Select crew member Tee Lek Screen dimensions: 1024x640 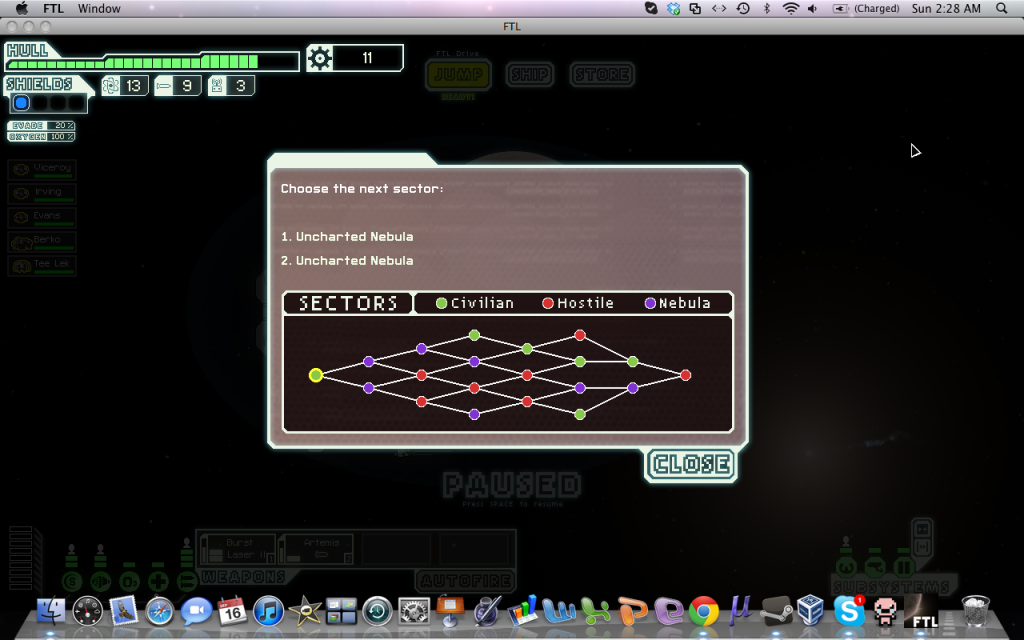tap(42, 266)
